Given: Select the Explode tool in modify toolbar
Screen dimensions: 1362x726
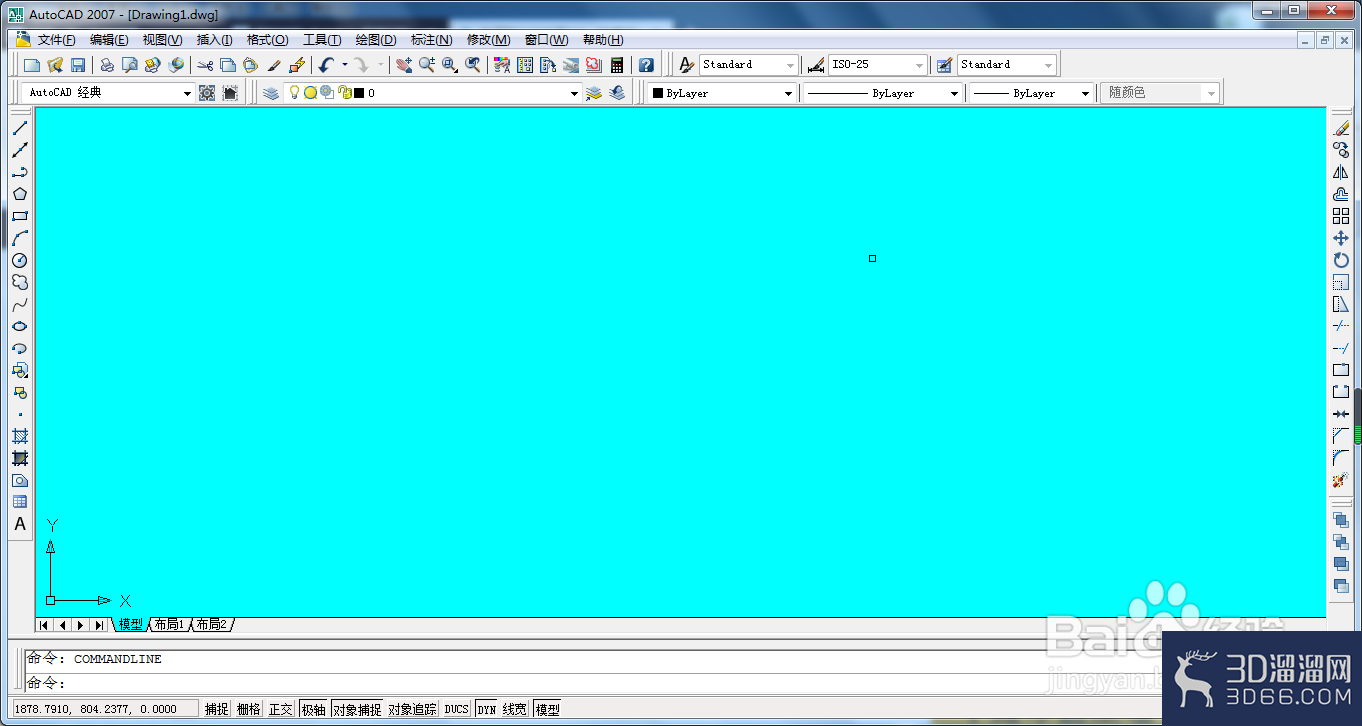Looking at the screenshot, I should (x=1341, y=480).
